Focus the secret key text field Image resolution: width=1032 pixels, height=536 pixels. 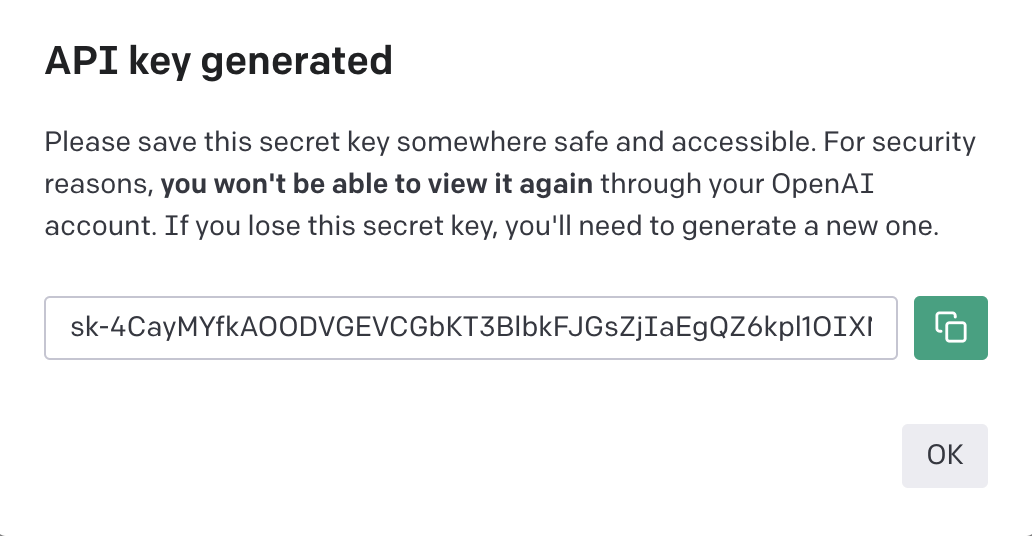[470, 327]
